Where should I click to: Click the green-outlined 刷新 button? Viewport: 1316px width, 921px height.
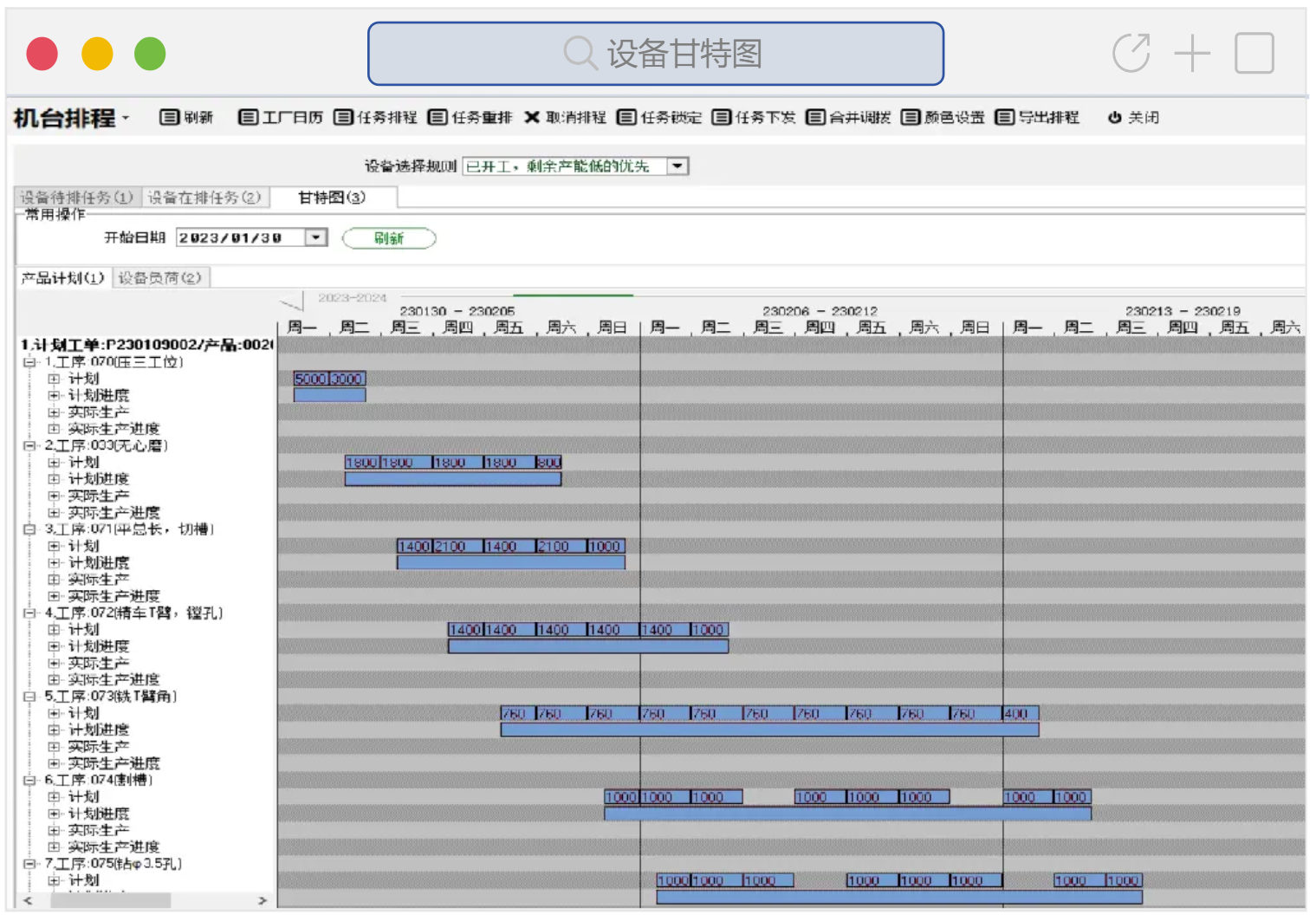click(389, 238)
